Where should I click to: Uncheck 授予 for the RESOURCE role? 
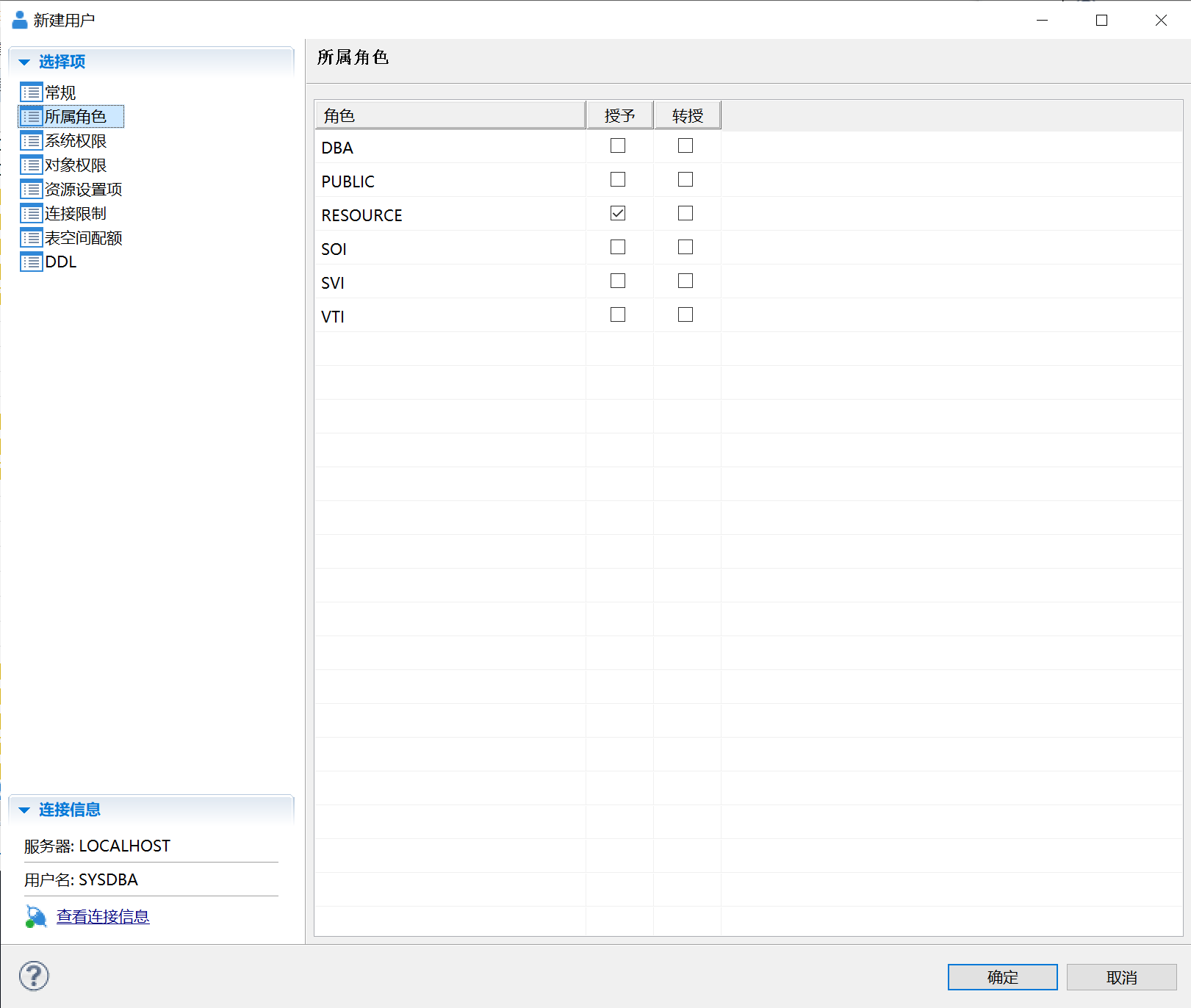618,214
